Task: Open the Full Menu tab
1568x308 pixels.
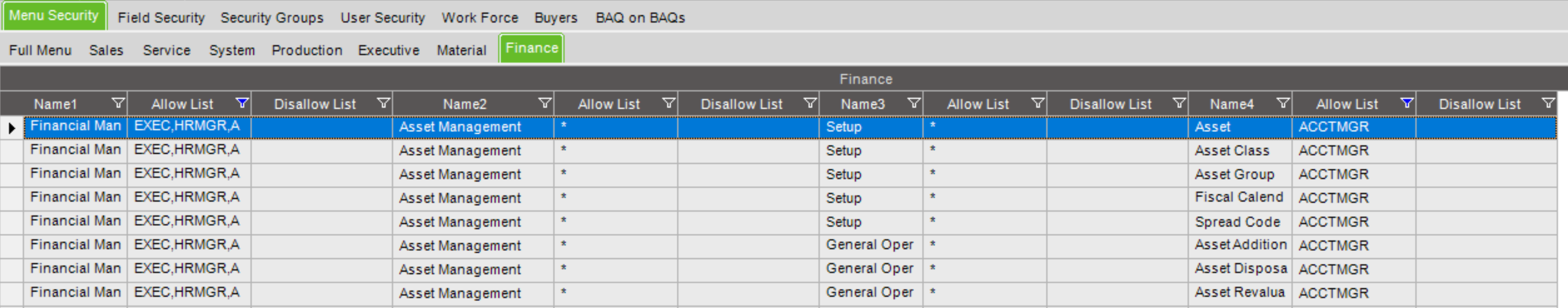Action: [x=40, y=51]
